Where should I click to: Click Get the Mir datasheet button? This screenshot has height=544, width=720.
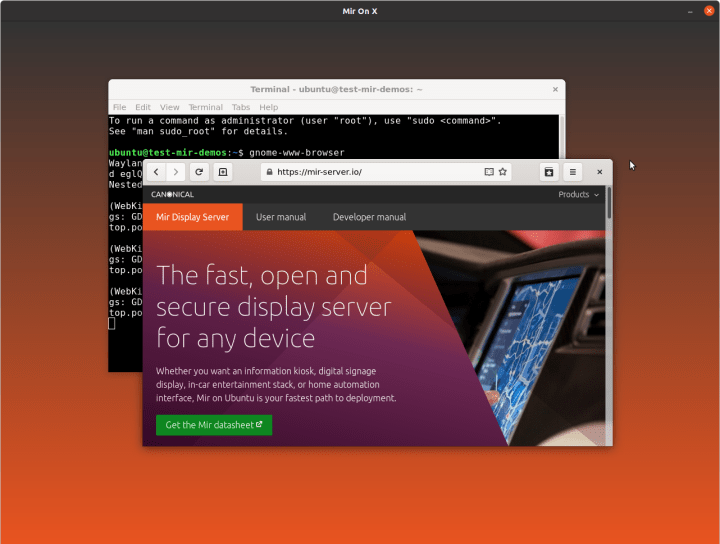(214, 425)
